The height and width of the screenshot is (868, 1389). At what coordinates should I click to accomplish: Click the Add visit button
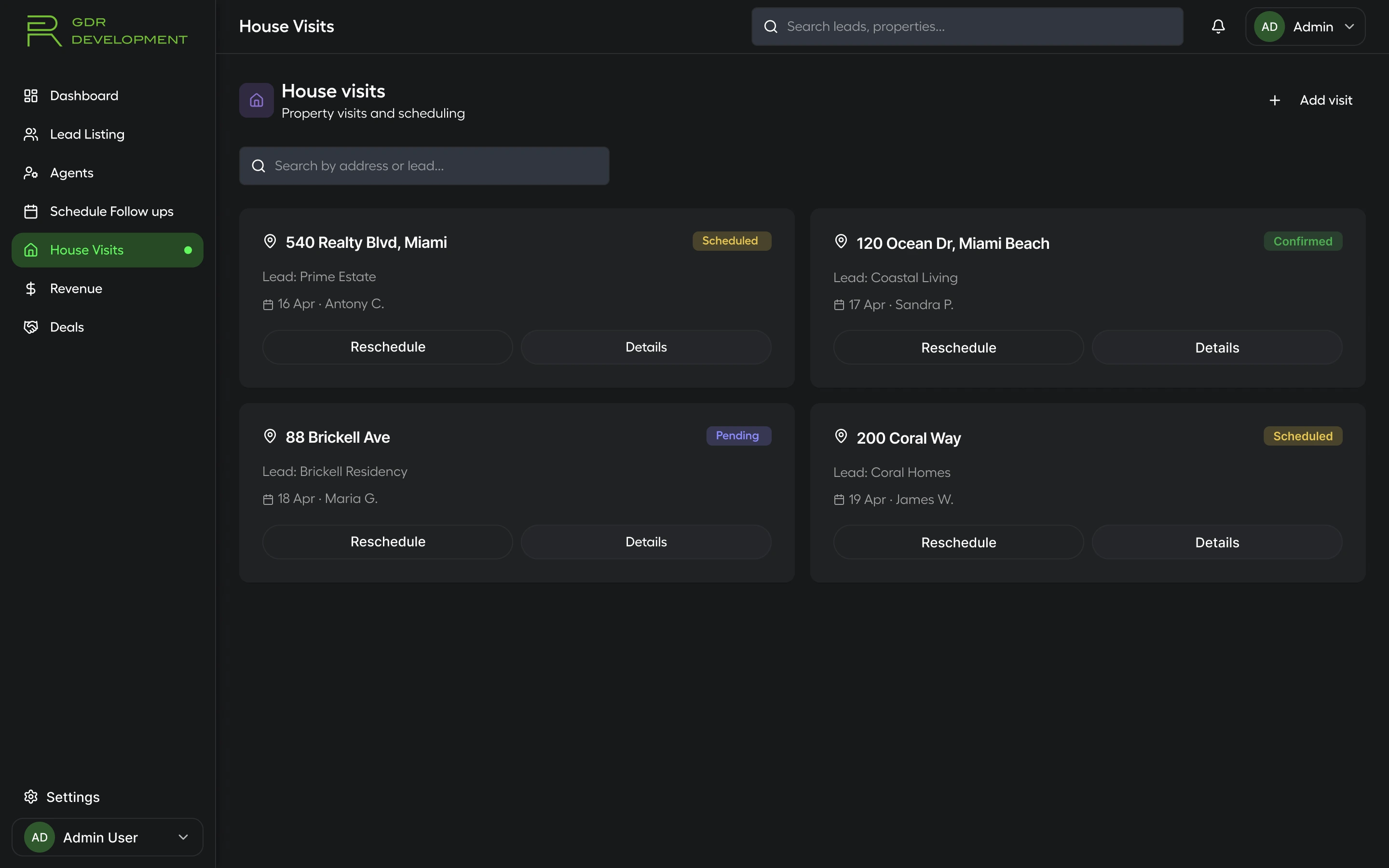tap(1311, 100)
